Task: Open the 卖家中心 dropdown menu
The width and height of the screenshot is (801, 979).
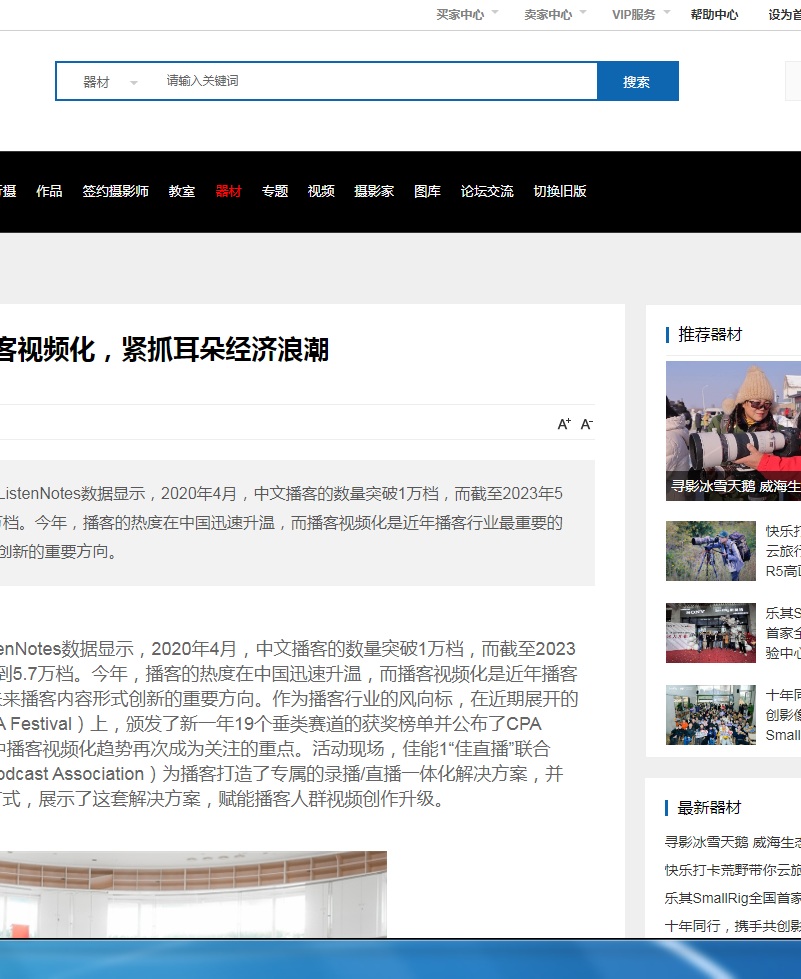Action: (554, 14)
